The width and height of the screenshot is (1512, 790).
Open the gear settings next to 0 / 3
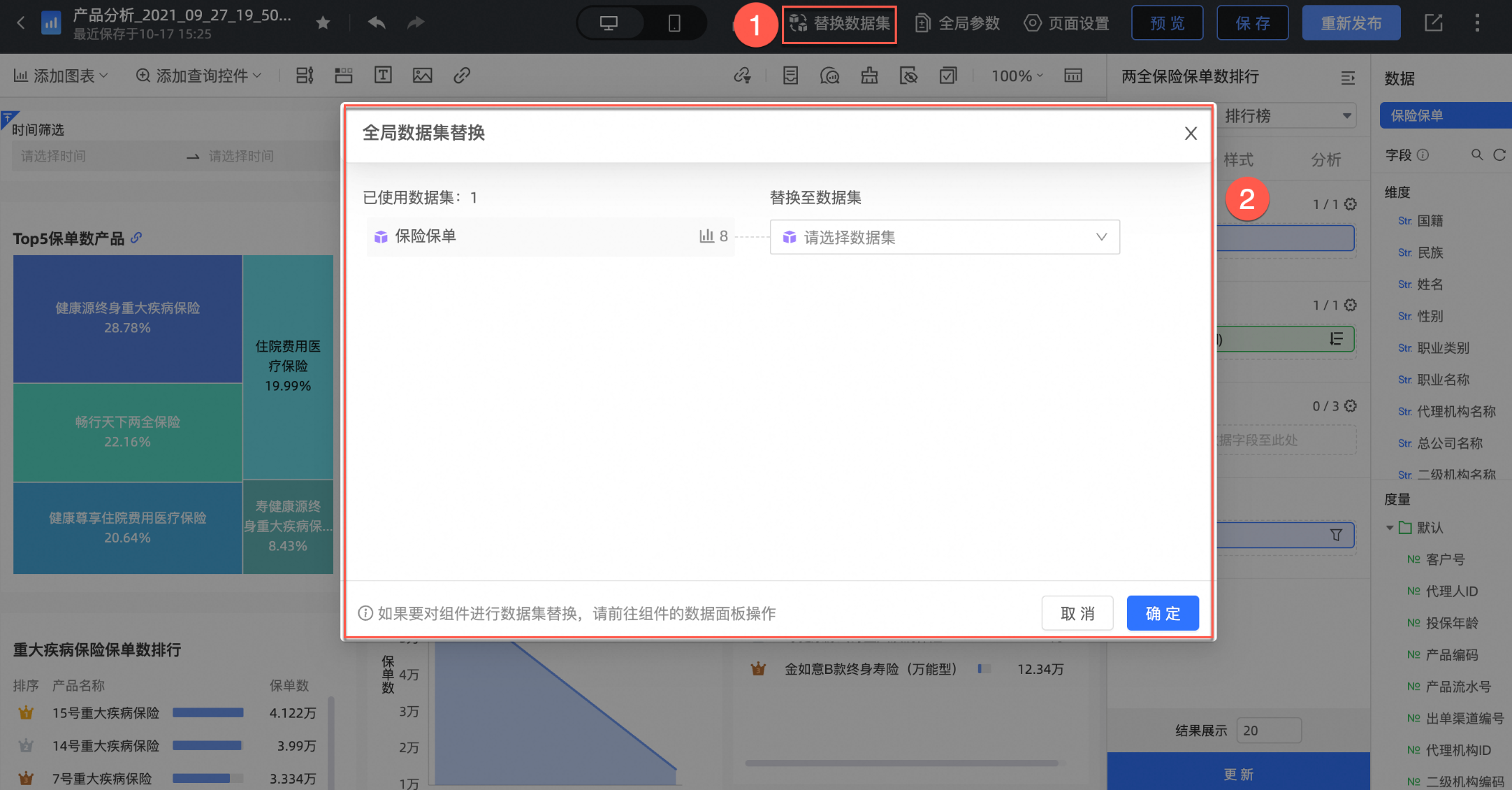point(1351,405)
